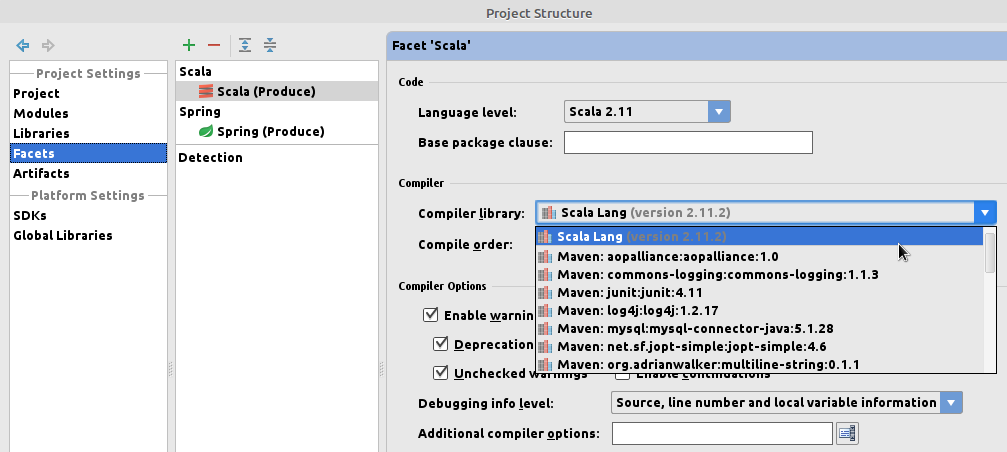
Task: Select the Spring (Produce) facet
Action: click(x=270, y=131)
